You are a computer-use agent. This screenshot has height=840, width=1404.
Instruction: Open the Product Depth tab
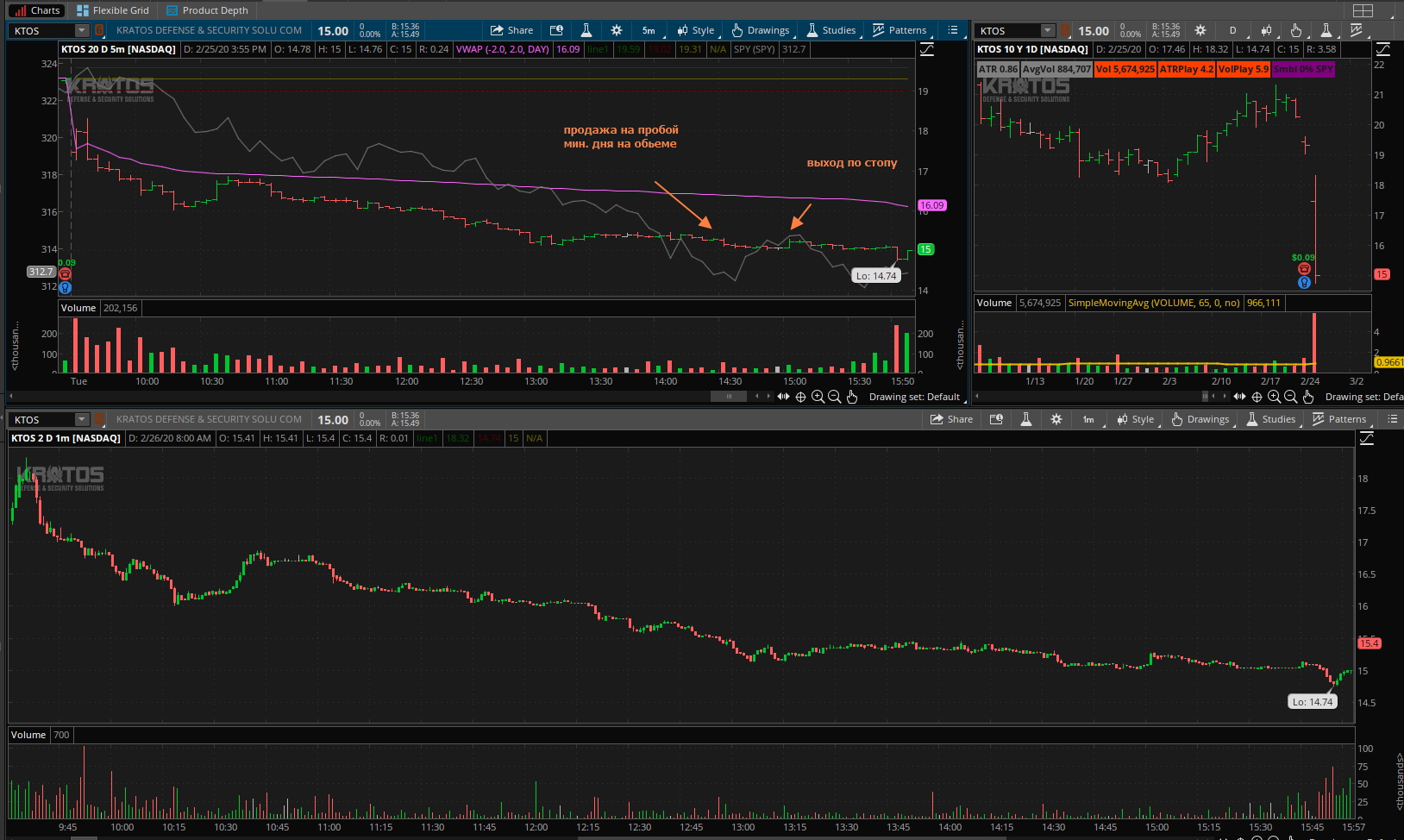tap(207, 10)
